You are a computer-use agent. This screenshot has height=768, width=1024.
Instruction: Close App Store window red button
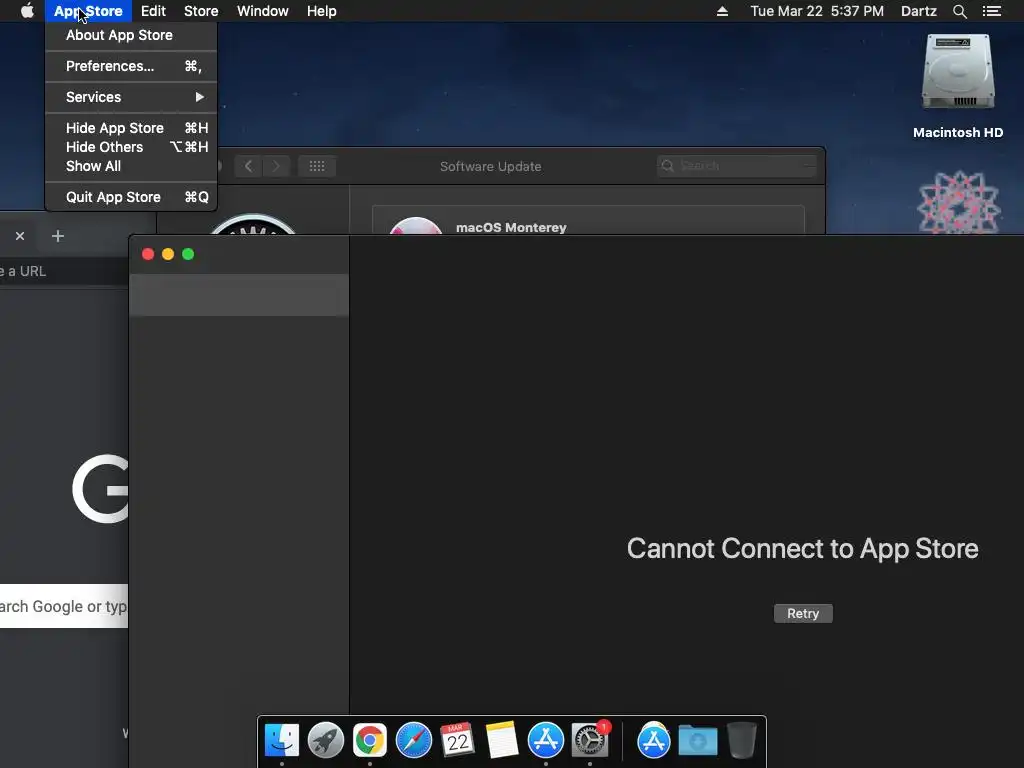148,254
